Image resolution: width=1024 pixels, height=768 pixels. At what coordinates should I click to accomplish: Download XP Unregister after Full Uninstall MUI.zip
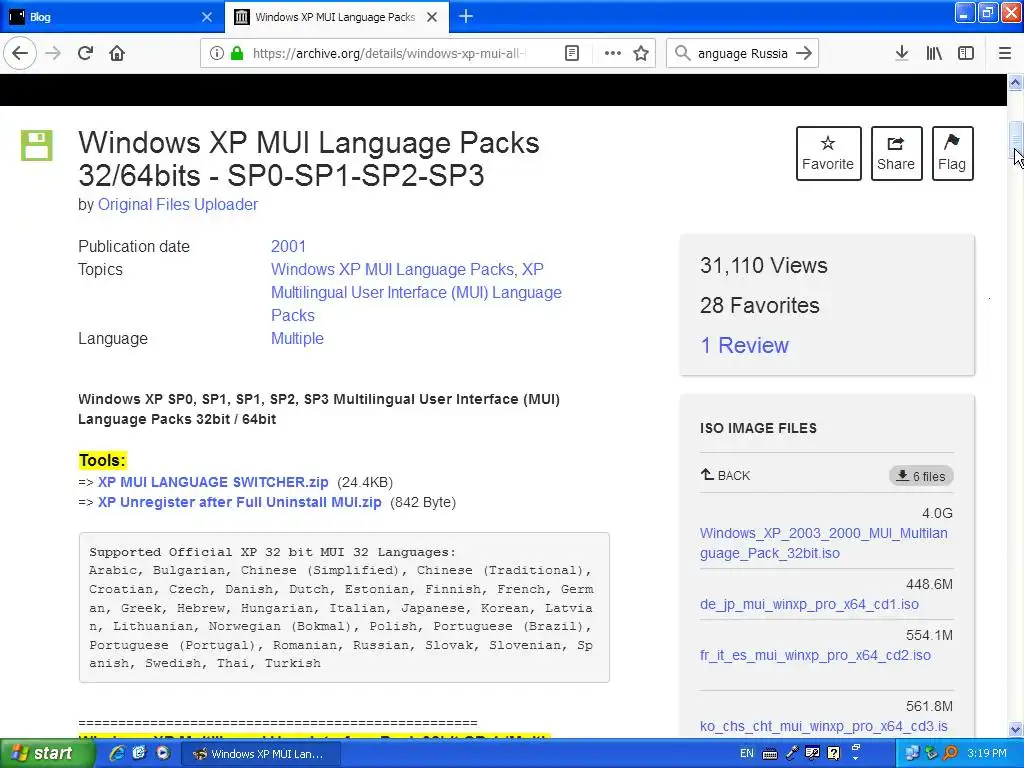point(240,502)
